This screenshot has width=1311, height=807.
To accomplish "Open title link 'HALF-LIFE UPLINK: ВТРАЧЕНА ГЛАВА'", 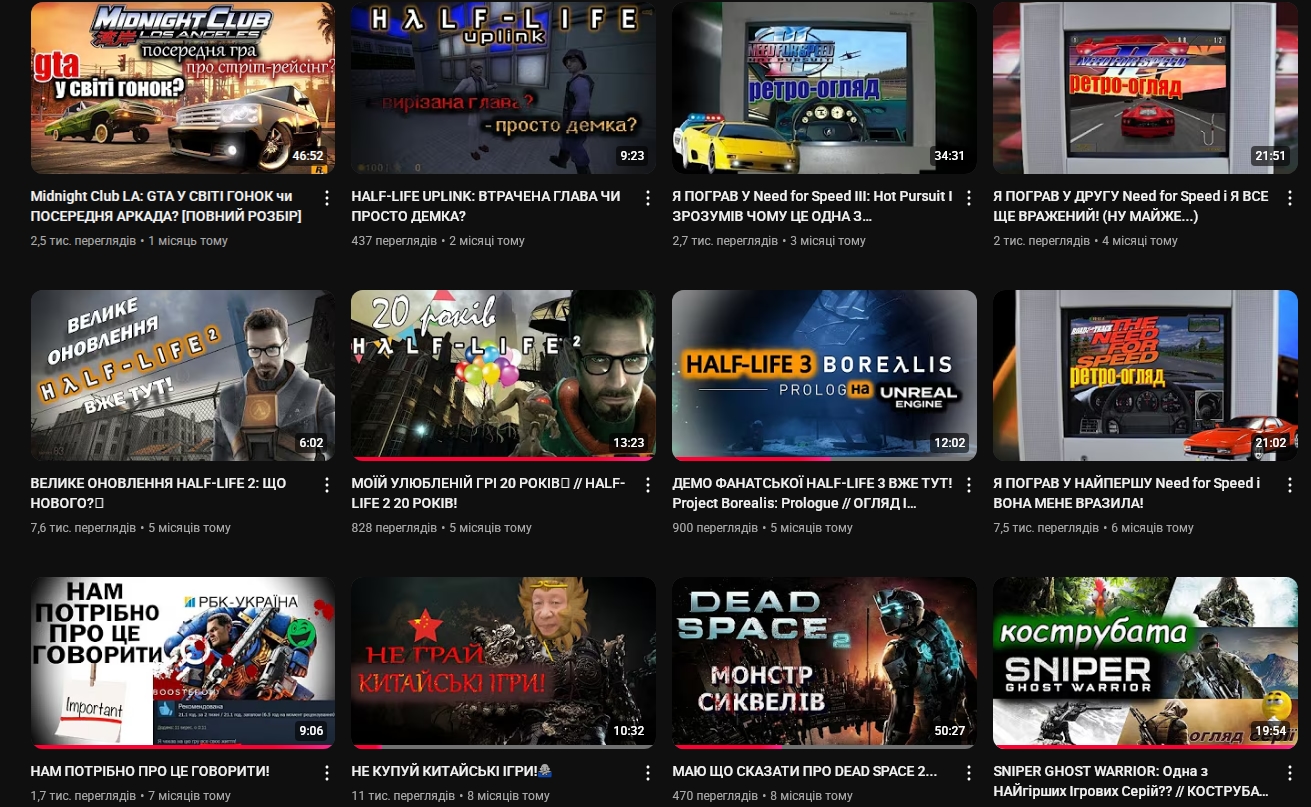I will pyautogui.click(x=486, y=206).
